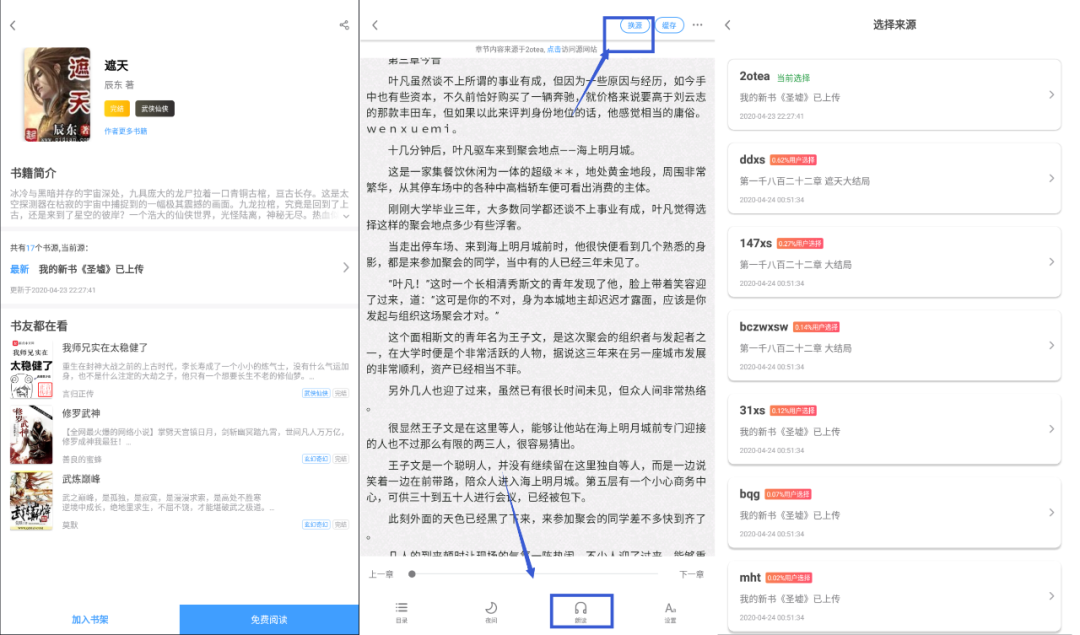1080x635 pixels.
Task: Open 作者更多书籍 link
Action: [125, 131]
